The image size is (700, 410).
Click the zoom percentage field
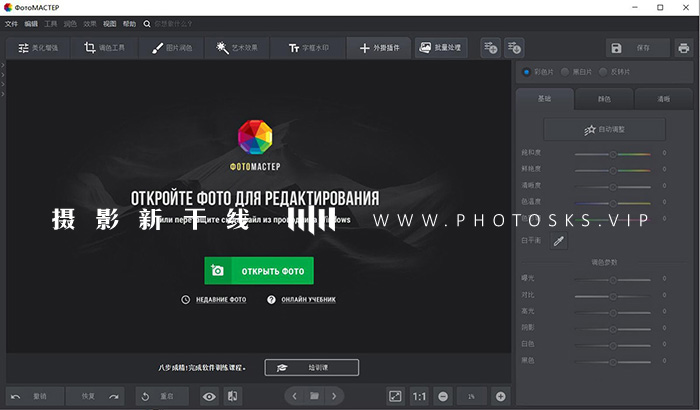point(471,397)
